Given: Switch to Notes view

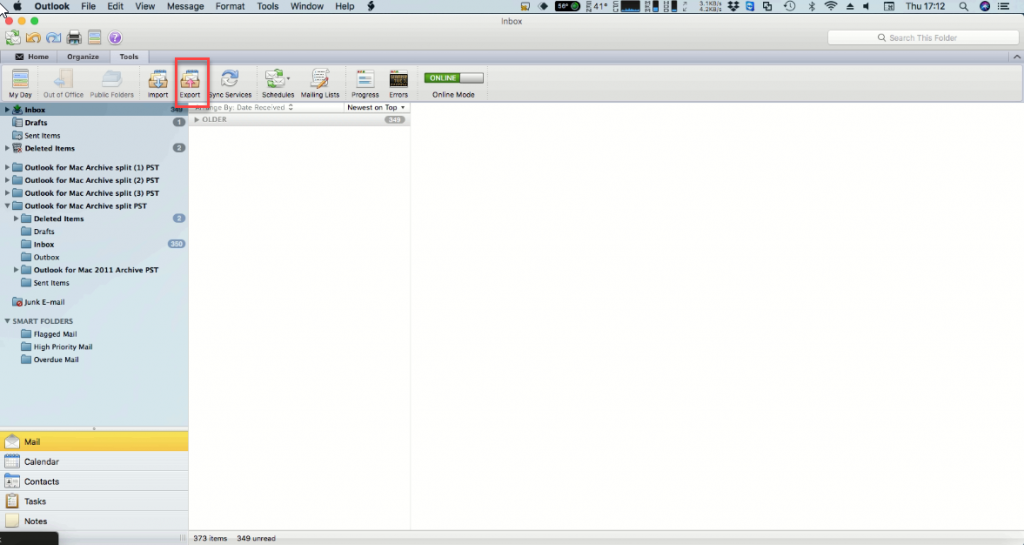Looking at the screenshot, I should (94, 521).
